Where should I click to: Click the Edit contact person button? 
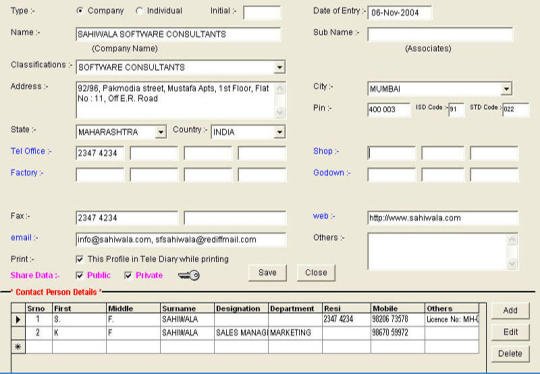pos(510,332)
